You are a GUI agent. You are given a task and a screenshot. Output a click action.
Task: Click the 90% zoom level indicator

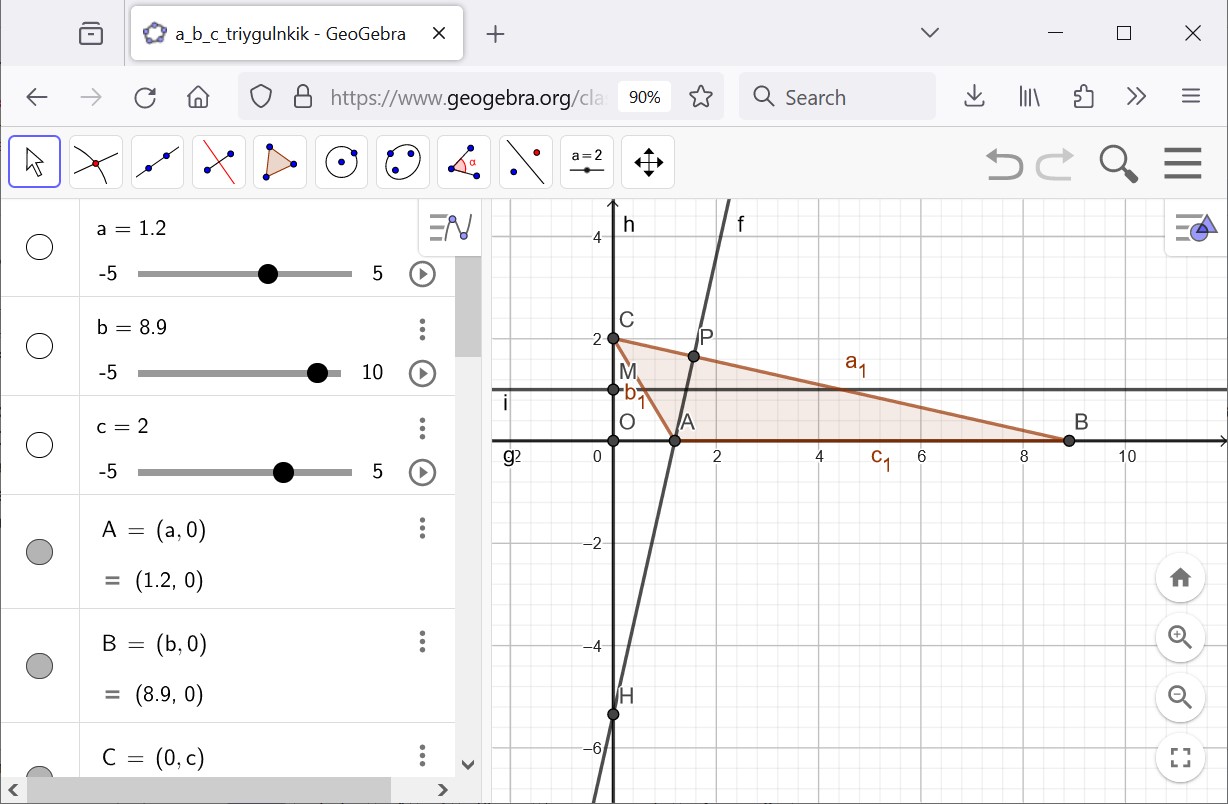point(645,97)
